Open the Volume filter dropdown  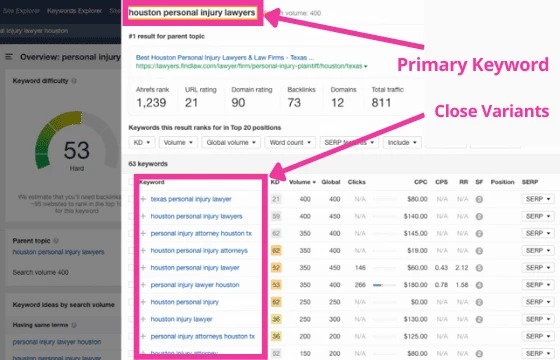(178, 142)
